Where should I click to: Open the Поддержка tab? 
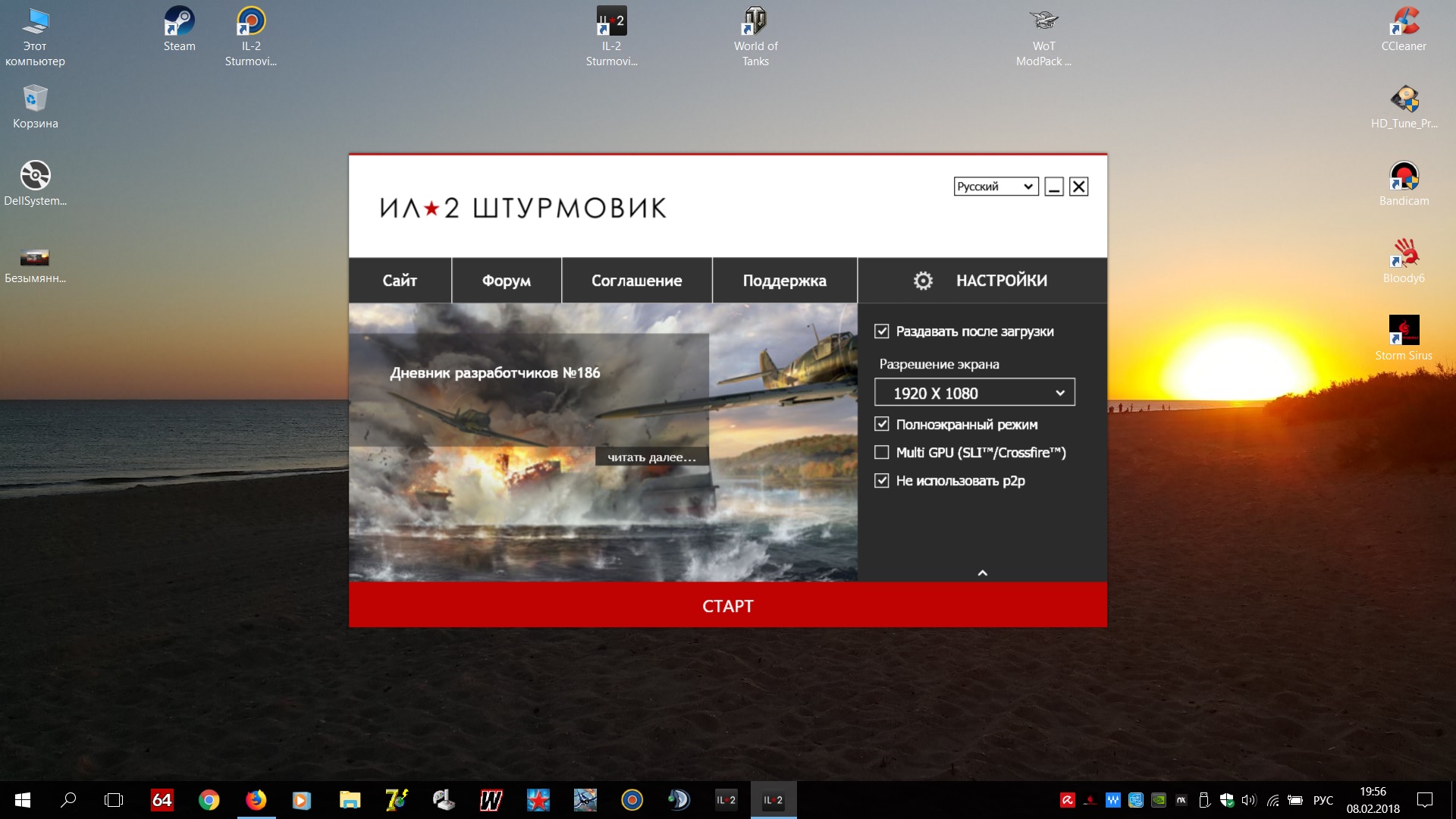784,281
